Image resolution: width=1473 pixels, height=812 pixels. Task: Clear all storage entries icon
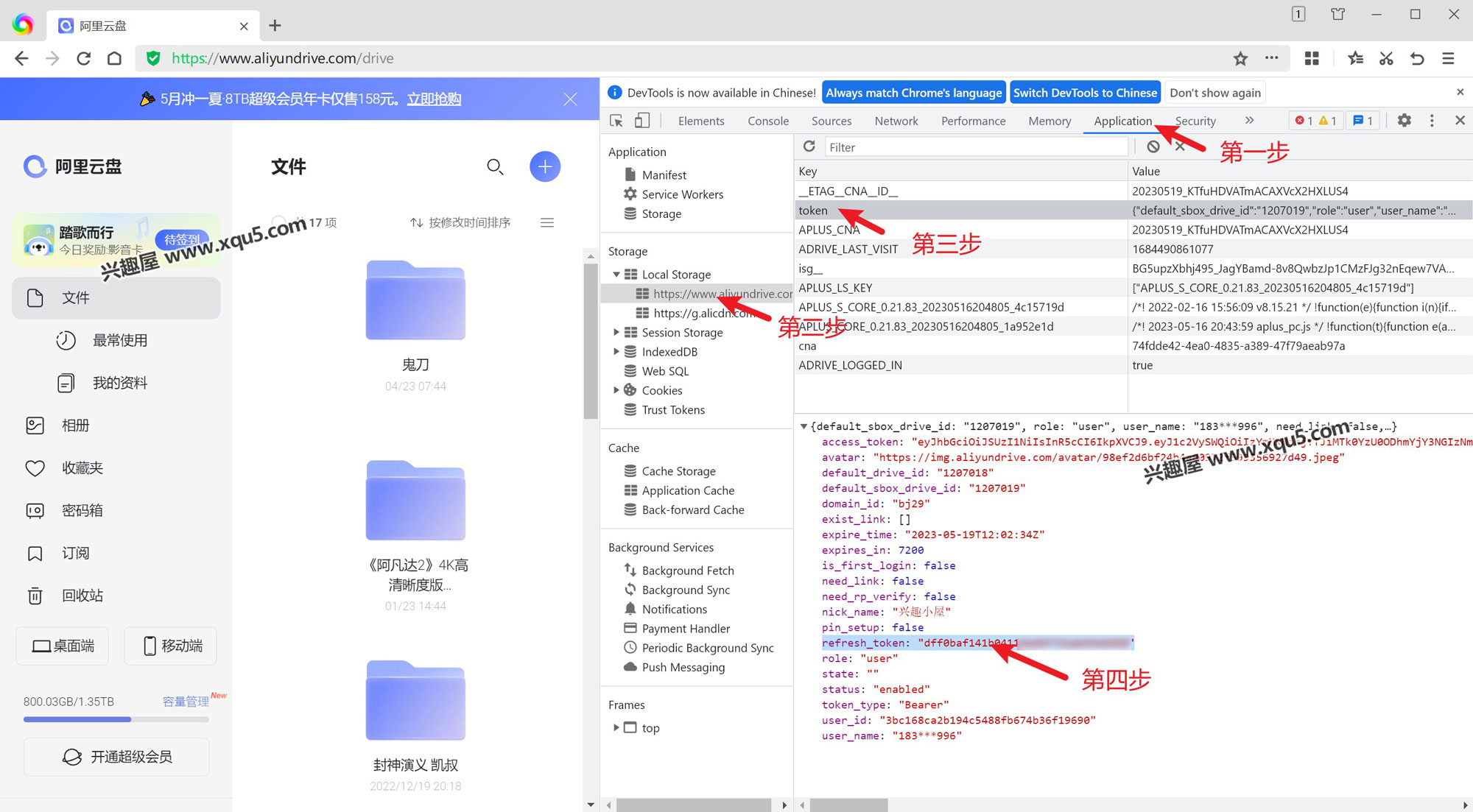1153,146
